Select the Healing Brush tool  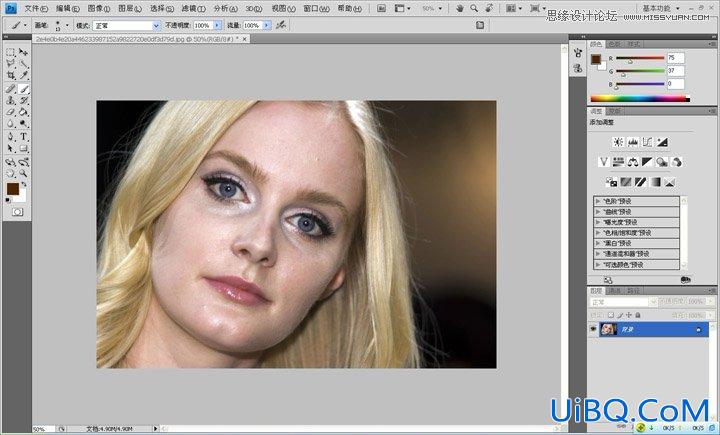coord(10,89)
